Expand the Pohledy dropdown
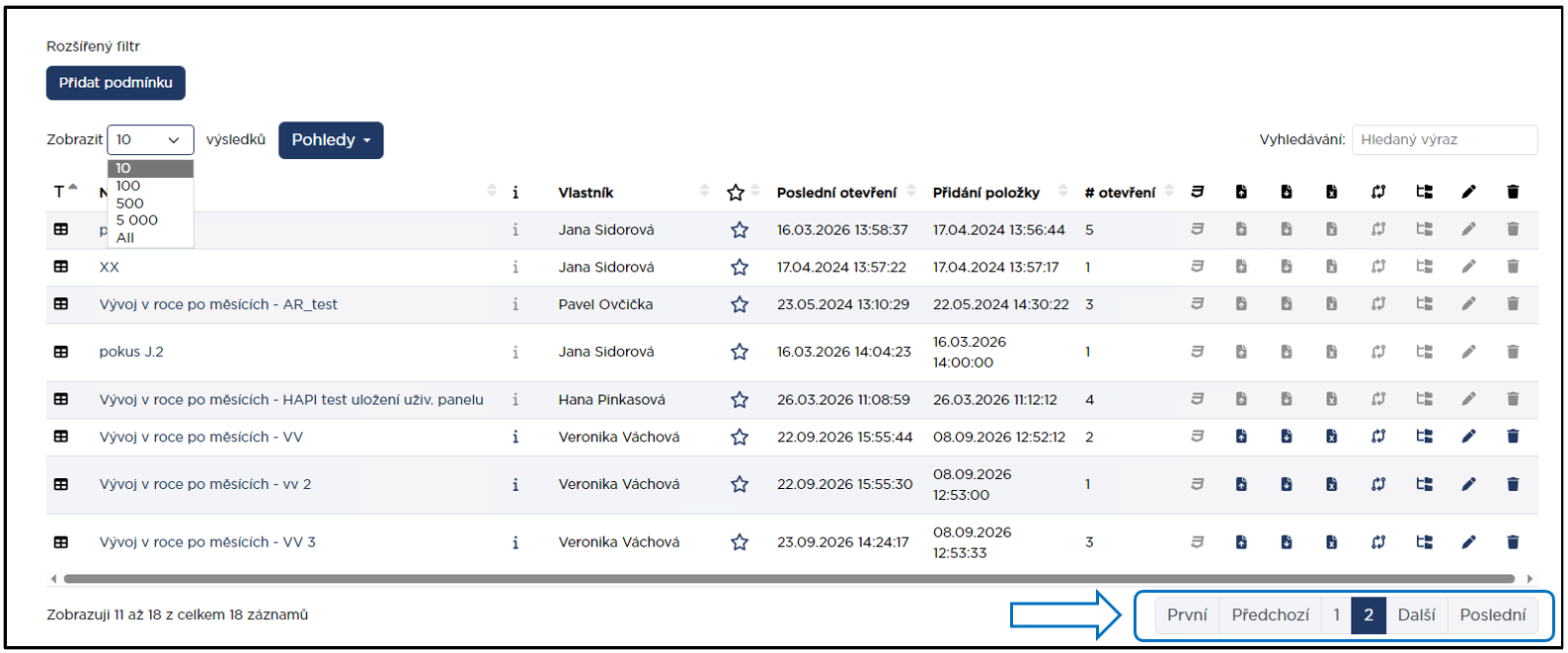Viewport: 1568px width, 653px height. point(331,140)
